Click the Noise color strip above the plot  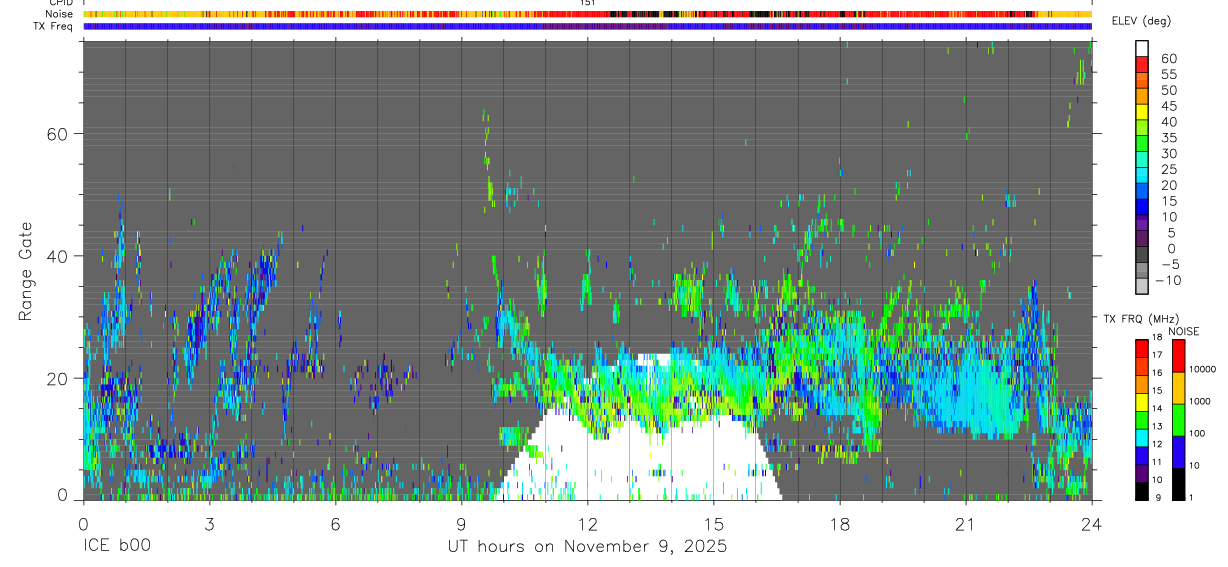pyautogui.click(x=588, y=14)
